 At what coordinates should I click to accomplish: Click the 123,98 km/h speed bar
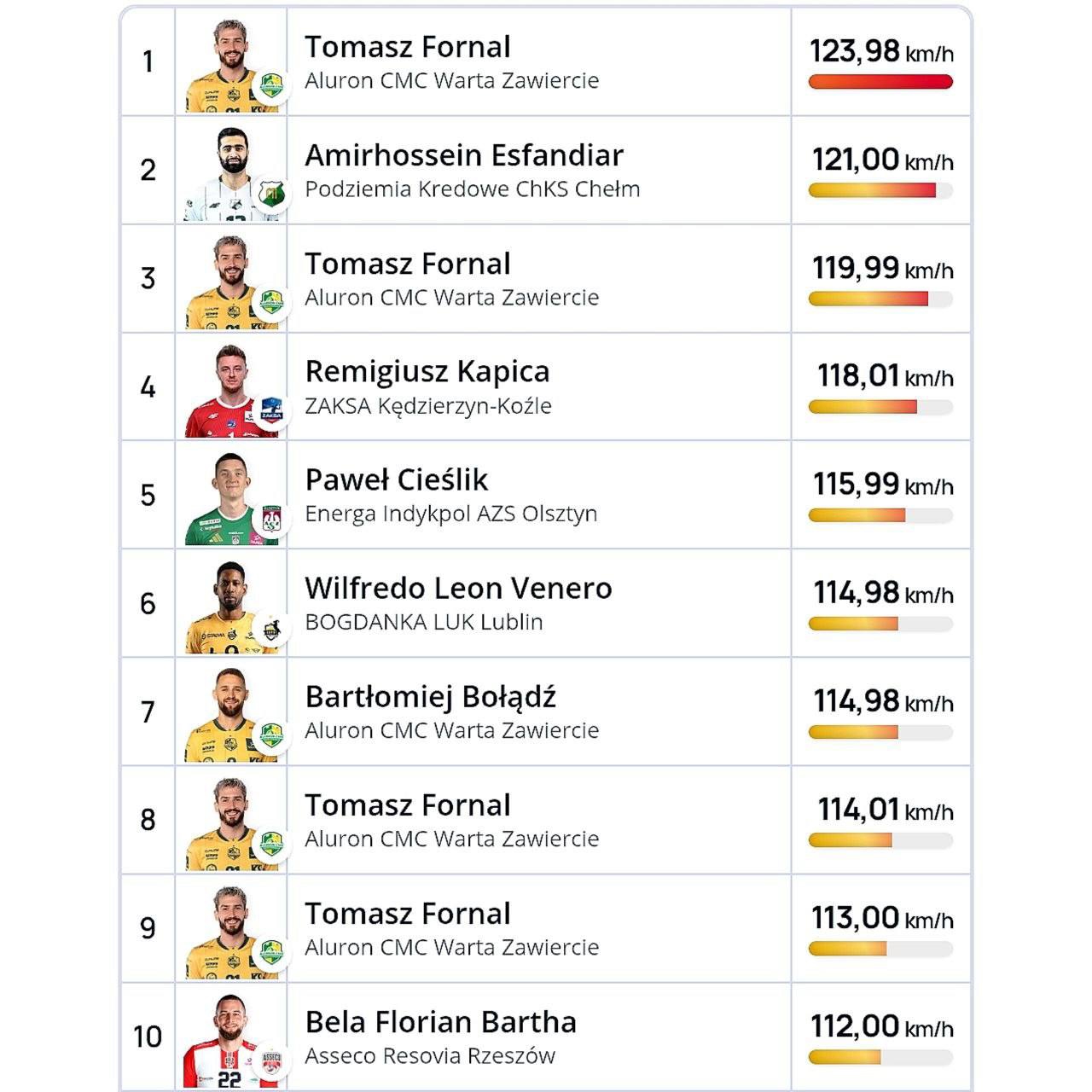(x=880, y=82)
